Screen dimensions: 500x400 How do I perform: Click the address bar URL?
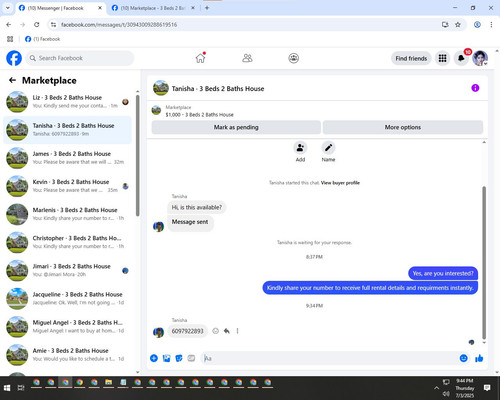pos(119,25)
